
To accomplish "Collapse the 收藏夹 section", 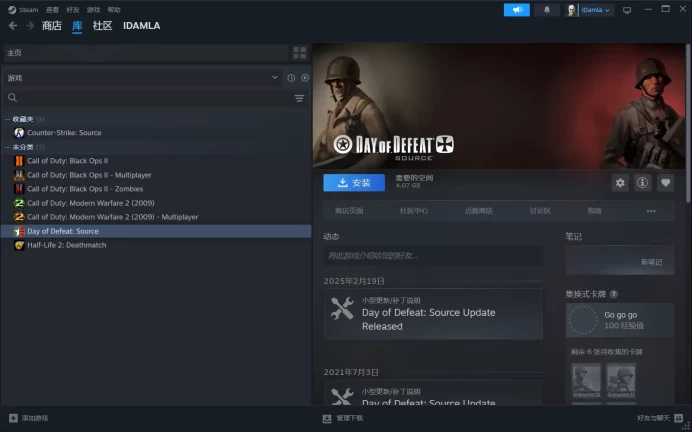I will click(8, 119).
